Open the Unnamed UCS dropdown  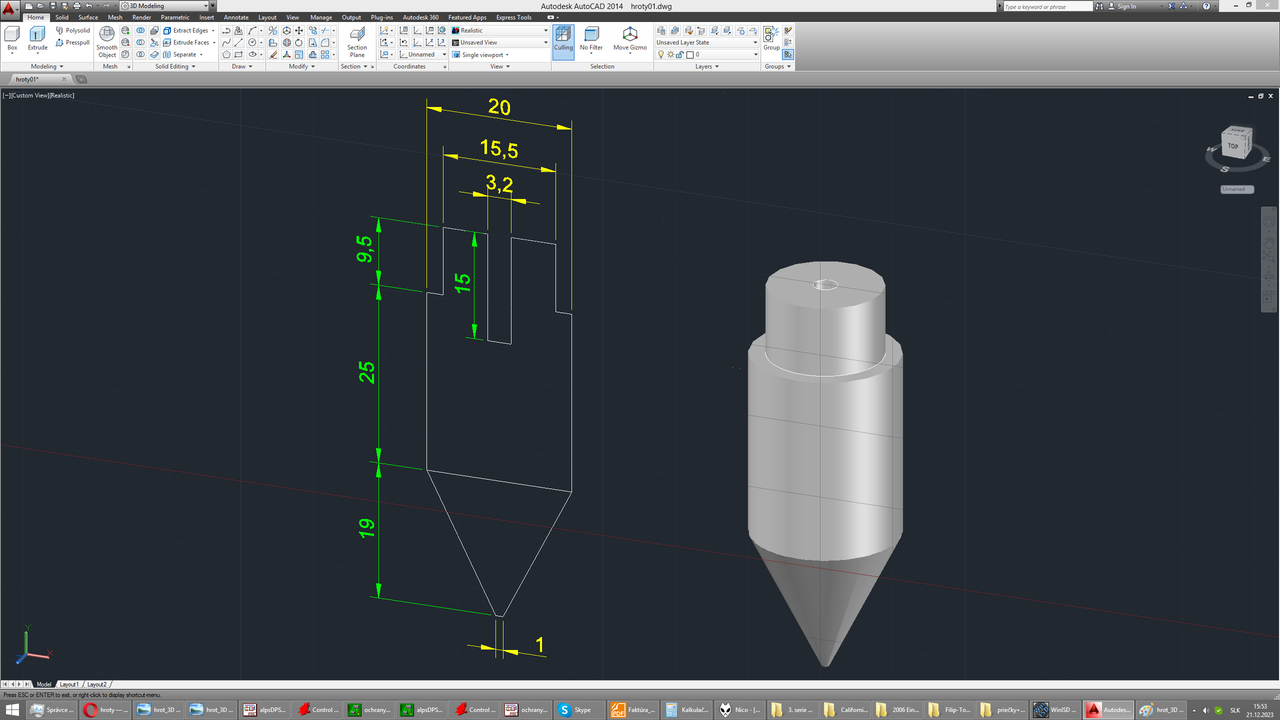point(424,55)
